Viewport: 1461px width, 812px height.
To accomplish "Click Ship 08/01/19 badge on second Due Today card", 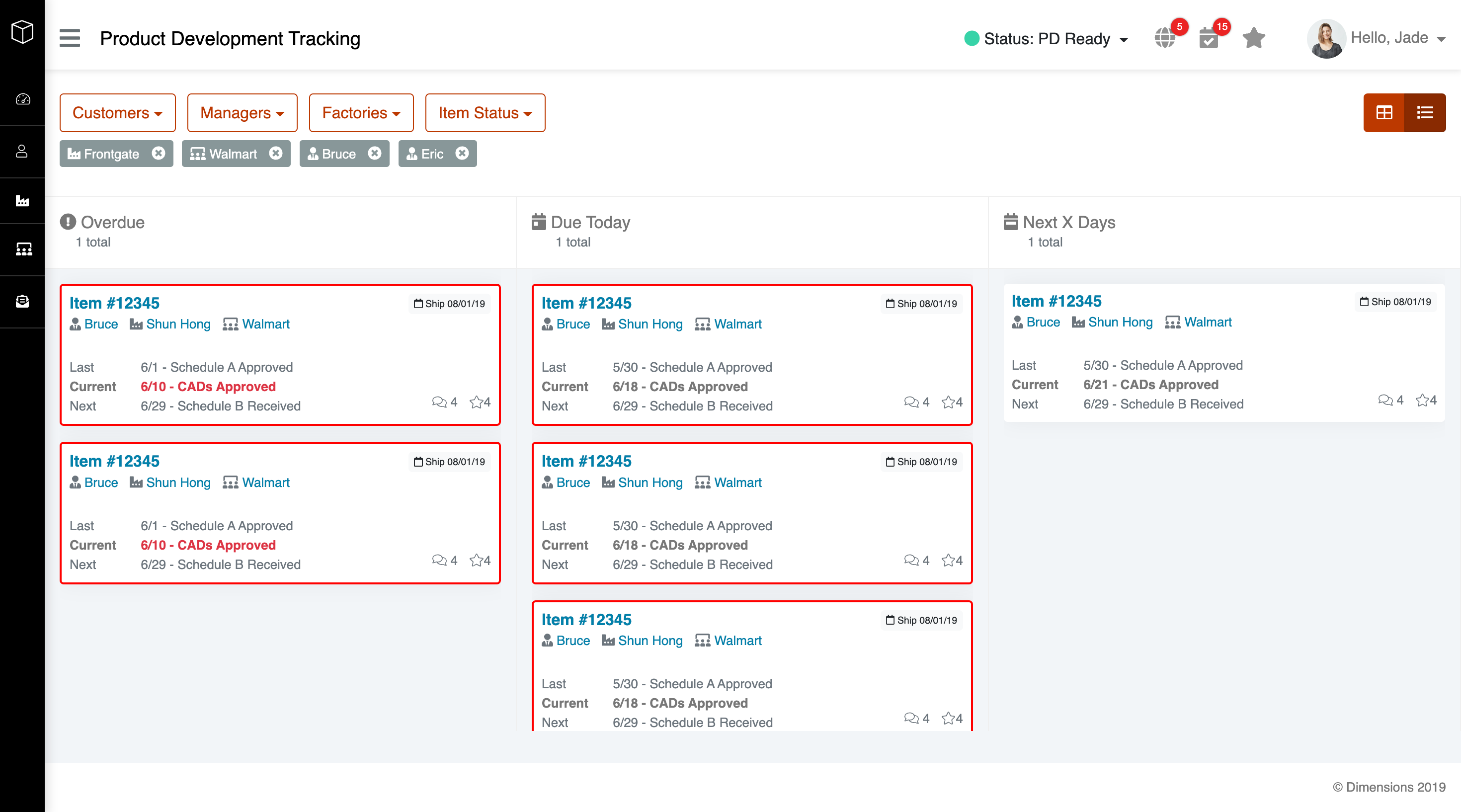I will [x=922, y=462].
